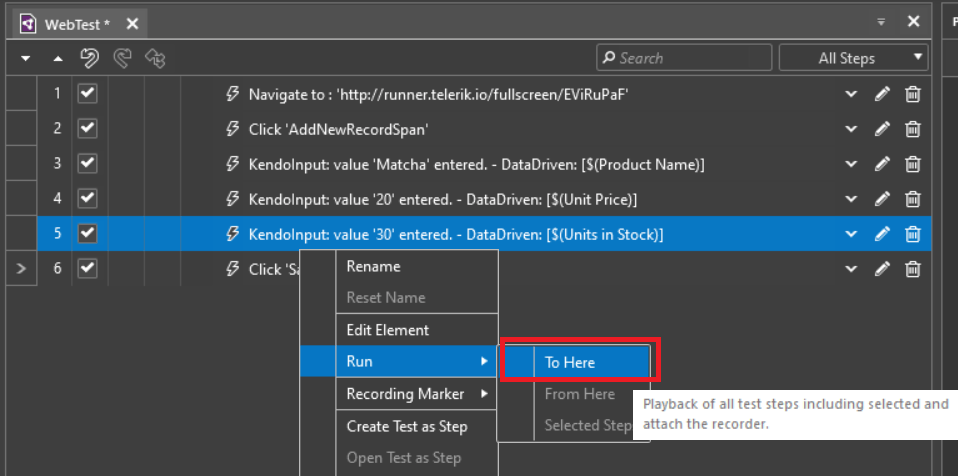Close the WebTest tab
This screenshot has height=476, width=958.
point(132,24)
